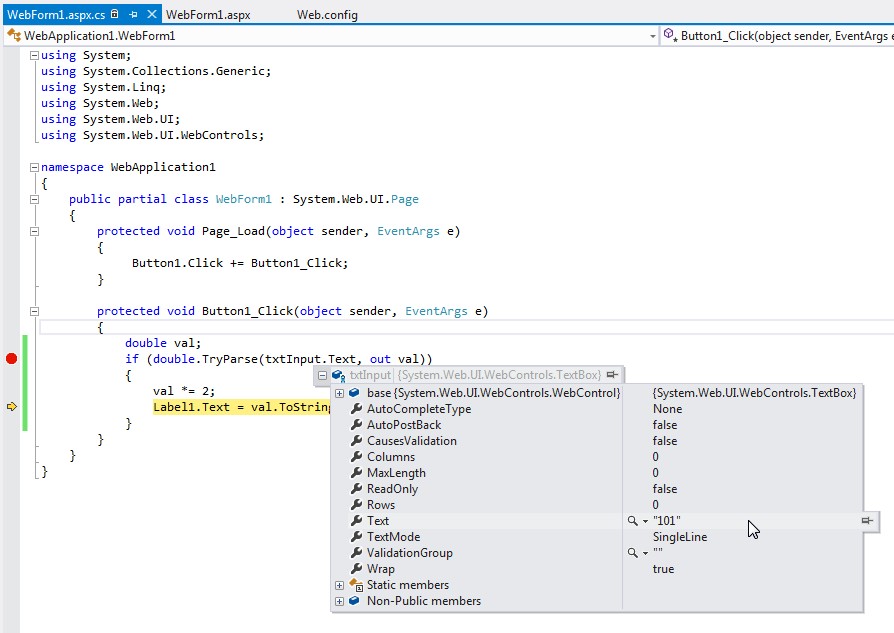Screen dimensions: 894x633
Task: Open the WebApplication1.WebForm1 class dropdown
Action: tap(653, 36)
